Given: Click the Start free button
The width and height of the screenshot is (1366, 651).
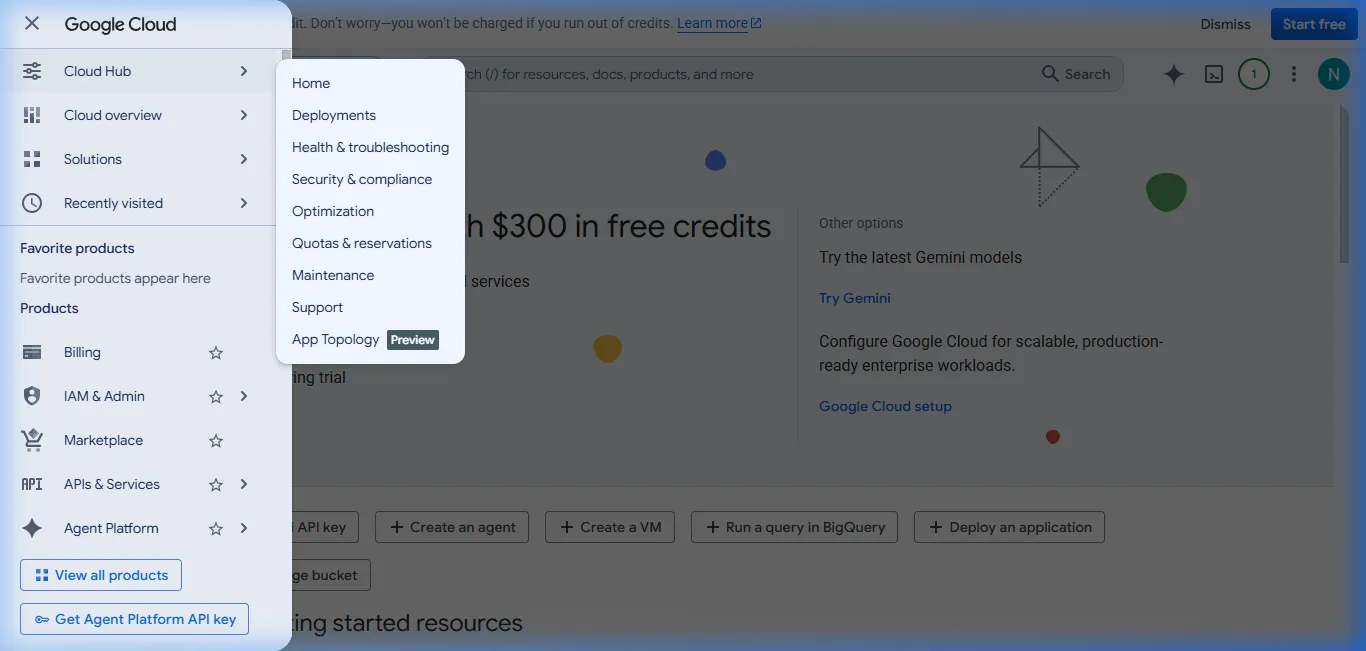Looking at the screenshot, I should click(x=1314, y=24).
